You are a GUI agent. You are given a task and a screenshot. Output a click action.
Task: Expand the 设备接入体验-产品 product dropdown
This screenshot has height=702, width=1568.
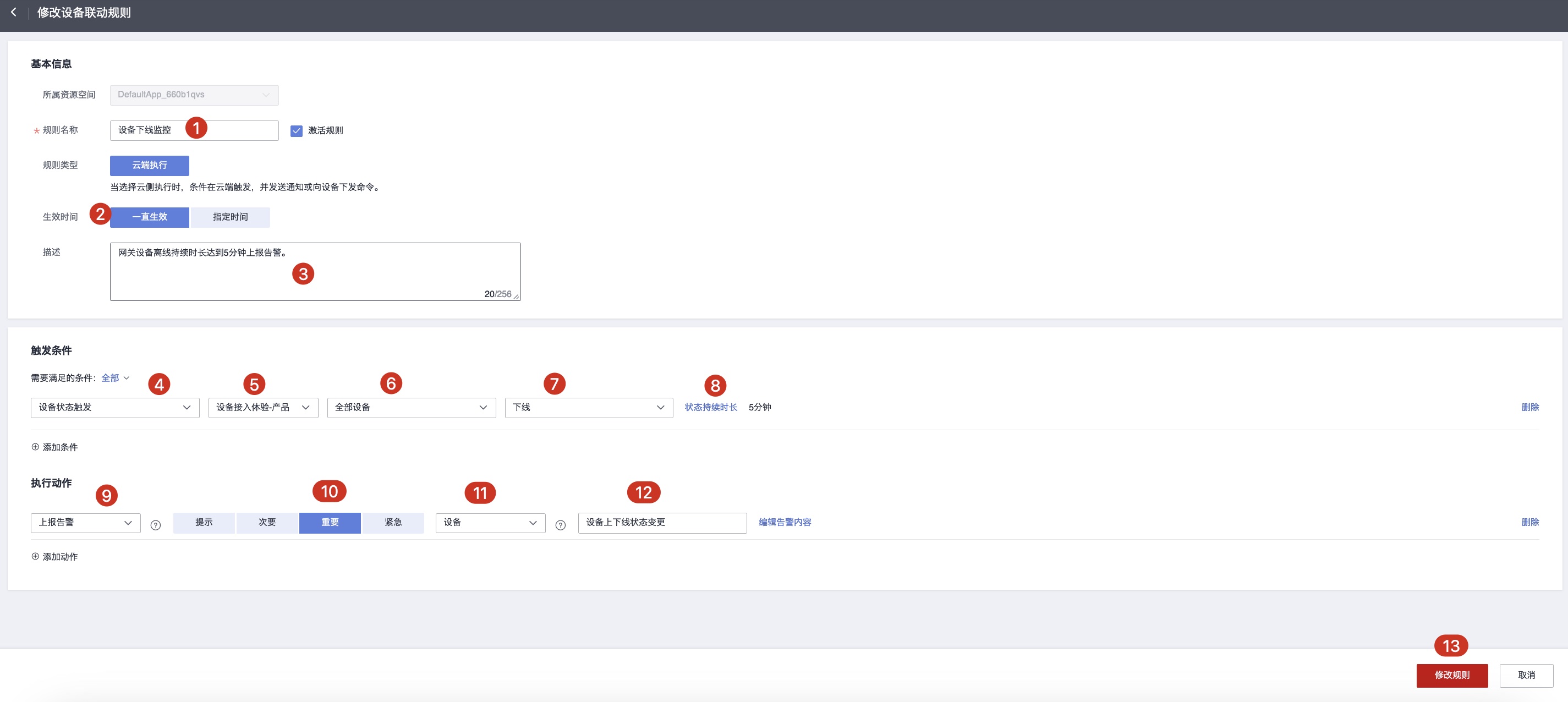click(263, 407)
